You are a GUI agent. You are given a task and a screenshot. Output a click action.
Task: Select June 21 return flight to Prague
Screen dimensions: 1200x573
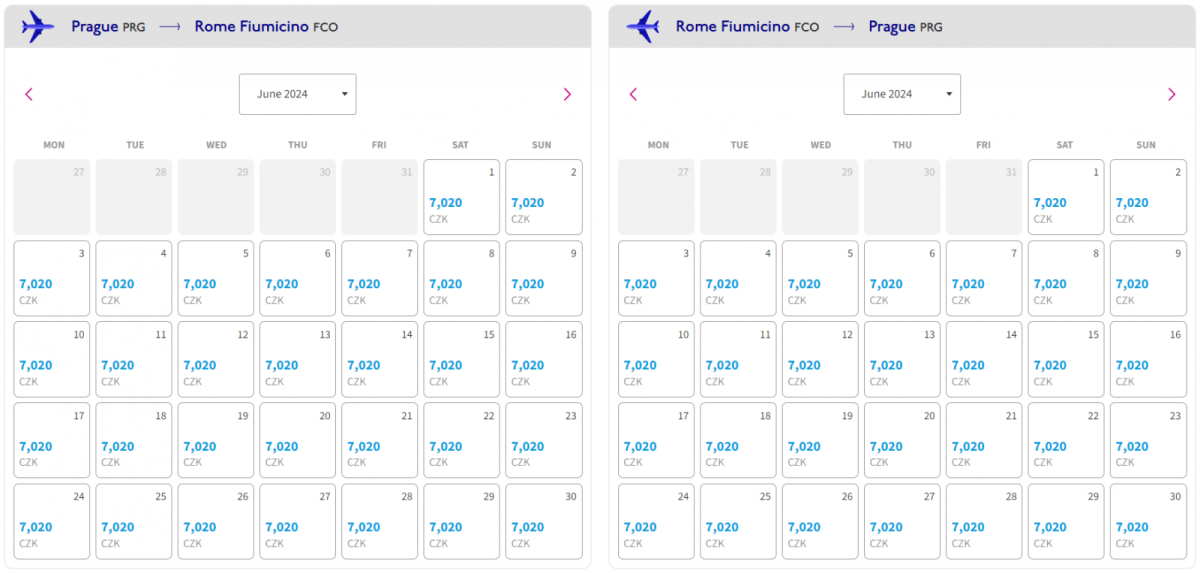pos(983,440)
